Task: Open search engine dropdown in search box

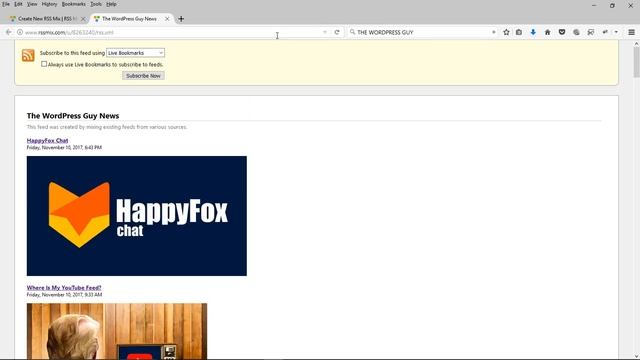Action: [x=493, y=32]
